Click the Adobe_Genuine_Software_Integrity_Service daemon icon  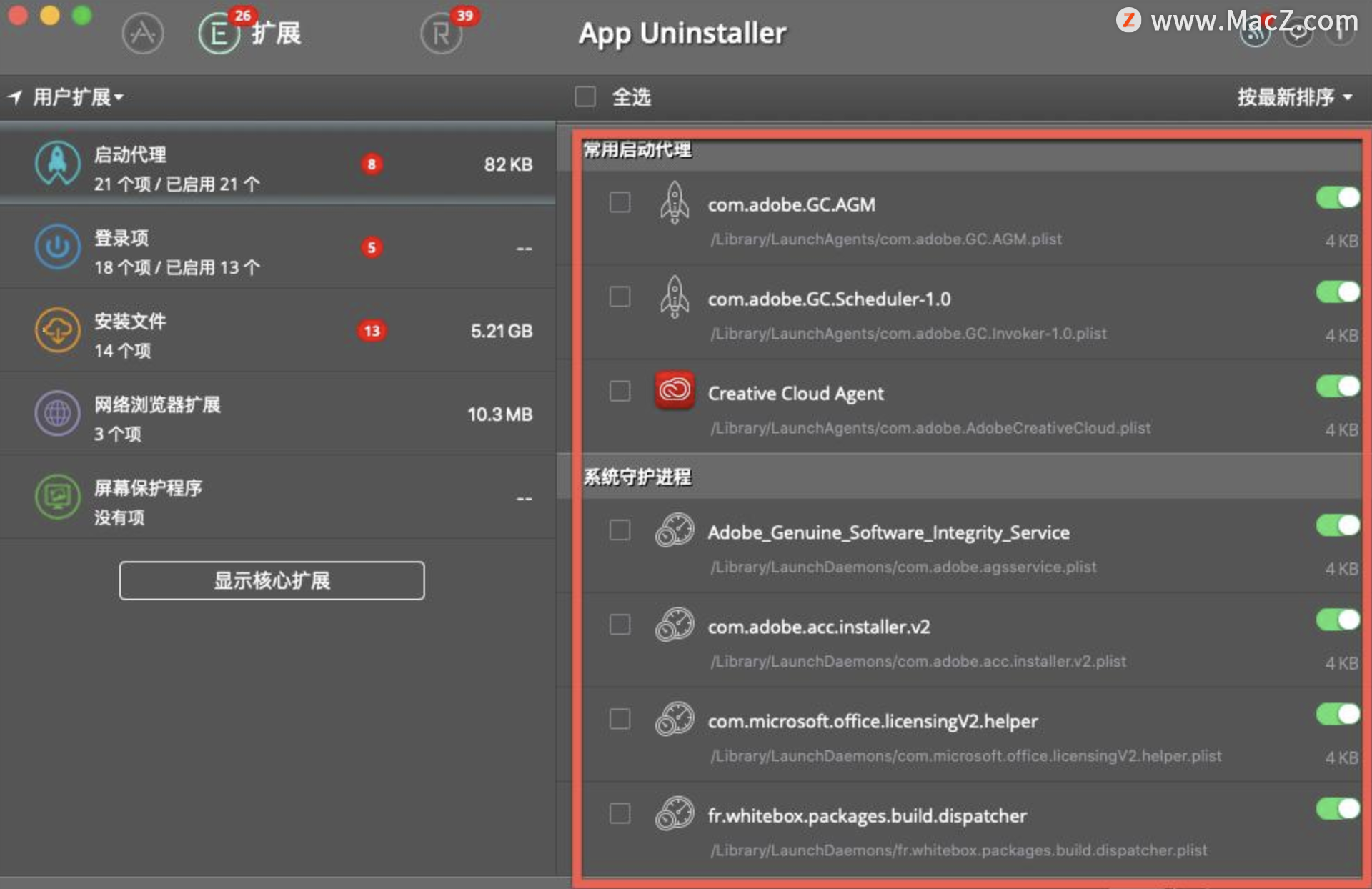(x=675, y=530)
